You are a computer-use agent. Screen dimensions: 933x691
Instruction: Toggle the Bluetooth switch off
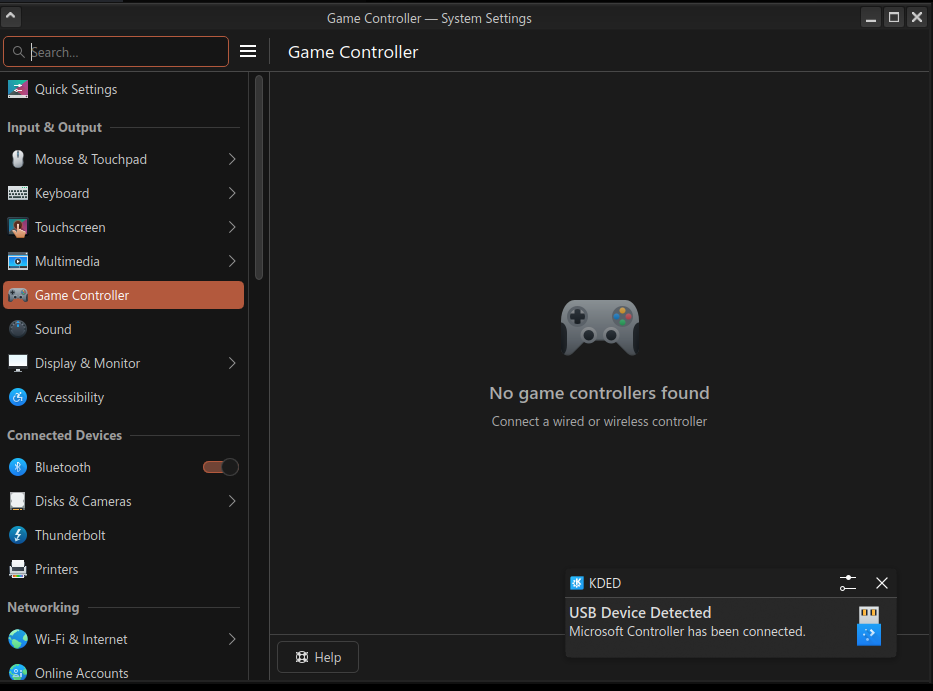pyautogui.click(x=221, y=467)
